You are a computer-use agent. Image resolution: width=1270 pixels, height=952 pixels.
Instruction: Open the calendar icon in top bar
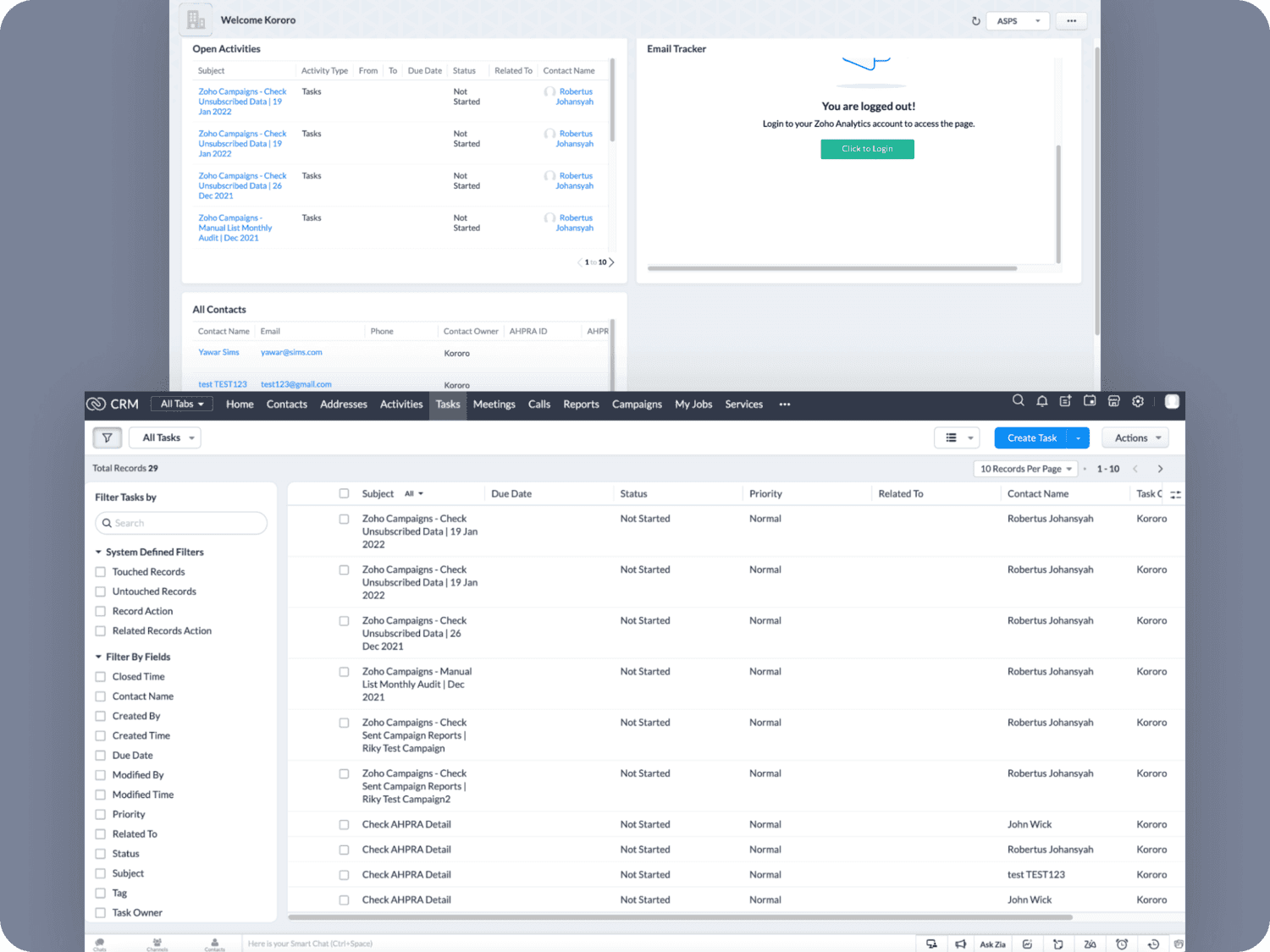click(x=1090, y=401)
